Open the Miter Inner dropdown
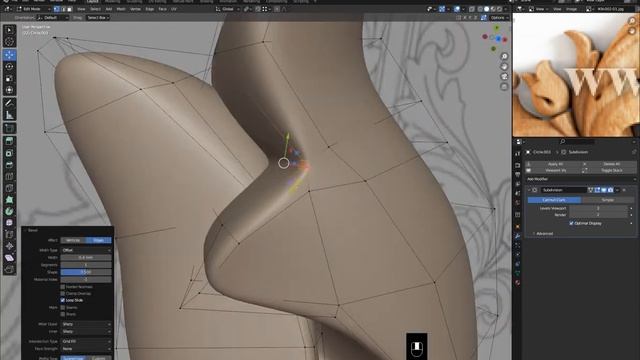 click(x=86, y=331)
